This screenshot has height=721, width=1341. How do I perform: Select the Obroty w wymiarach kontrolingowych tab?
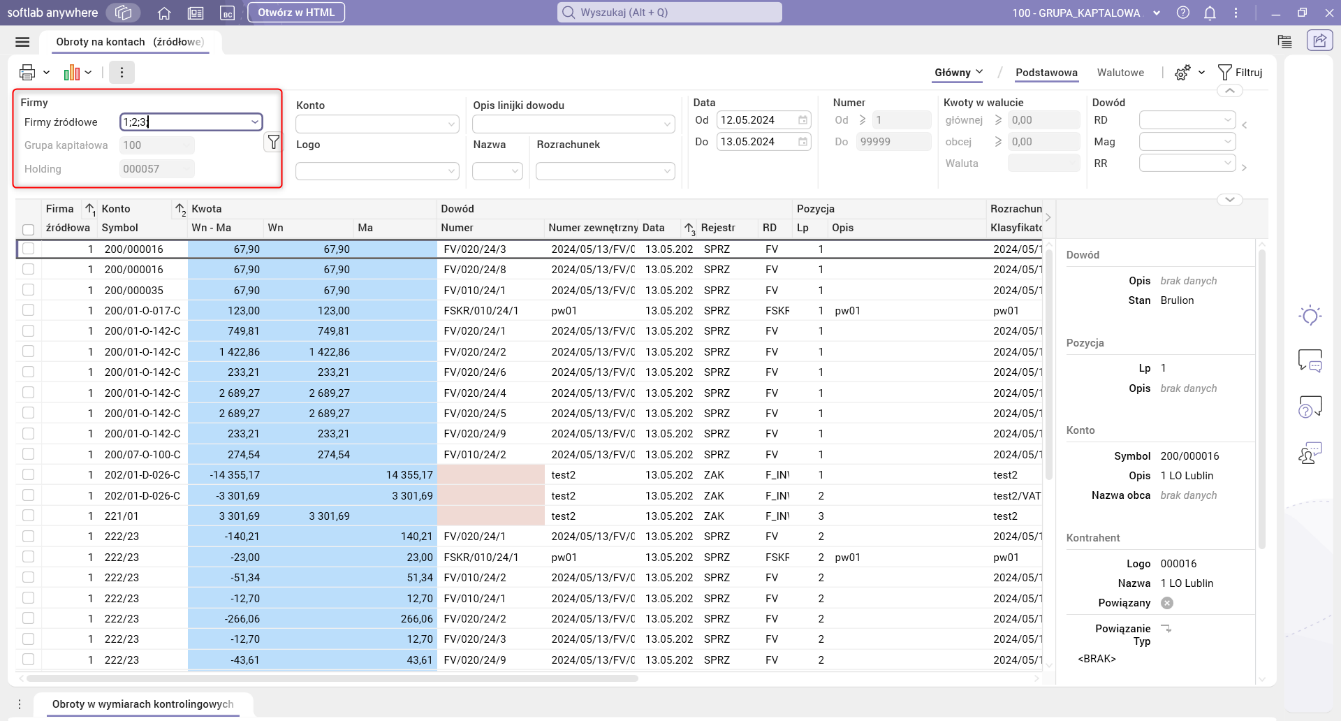pyautogui.click(x=142, y=704)
